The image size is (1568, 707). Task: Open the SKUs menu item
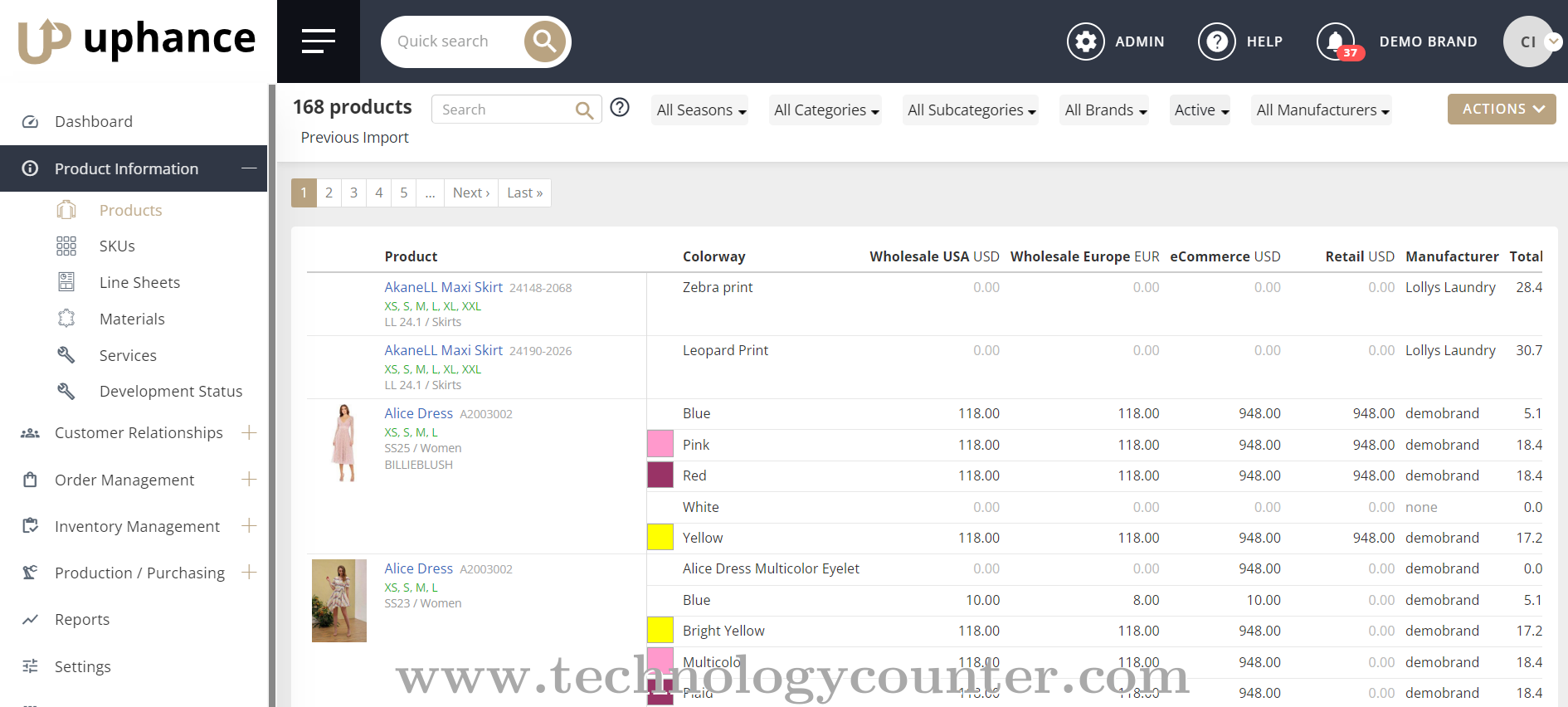click(117, 246)
